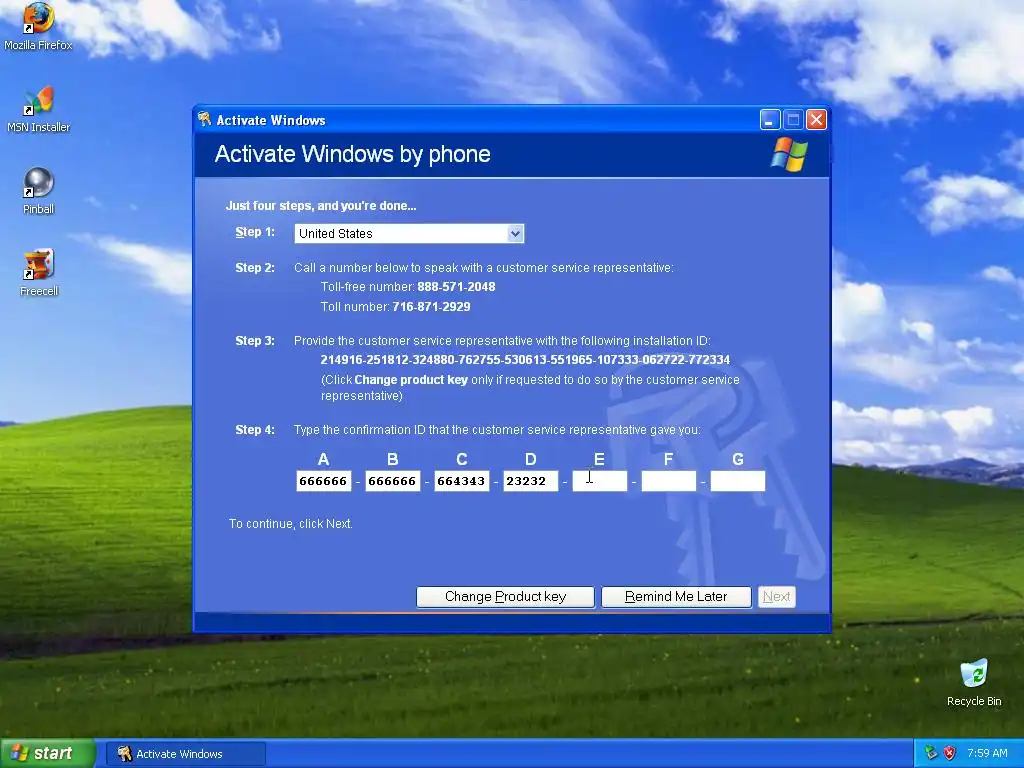The width and height of the screenshot is (1024, 768).
Task: Click the 'Step 2:' label
Action: click(255, 268)
